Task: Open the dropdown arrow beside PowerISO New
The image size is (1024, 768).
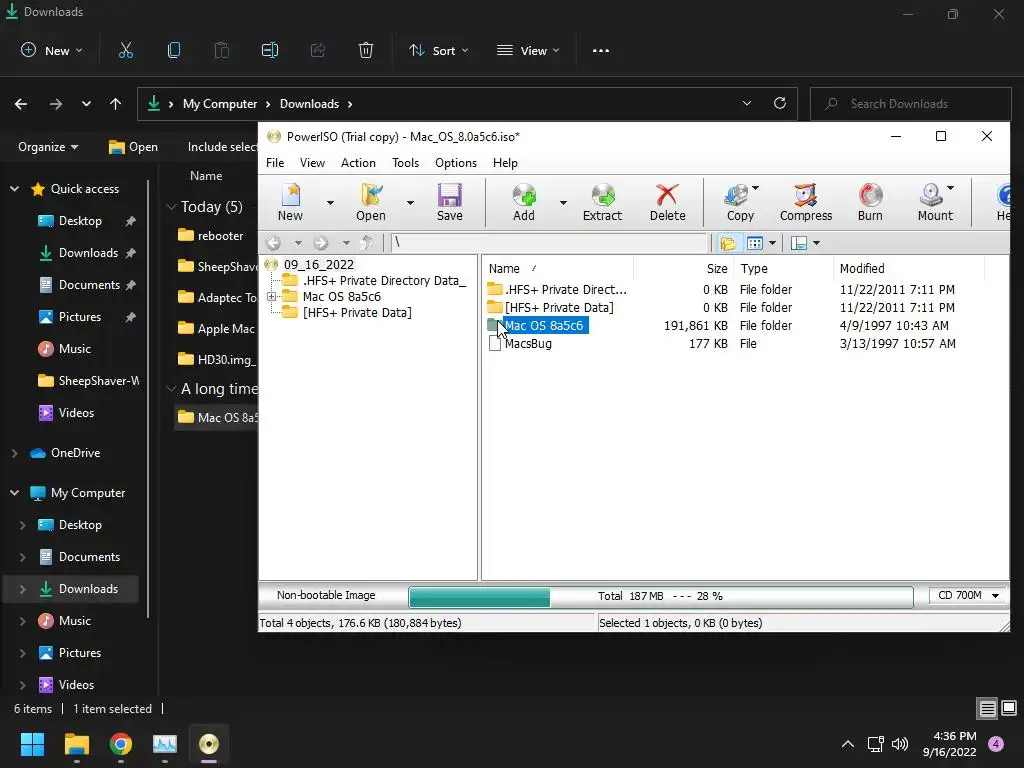Action: 330,202
